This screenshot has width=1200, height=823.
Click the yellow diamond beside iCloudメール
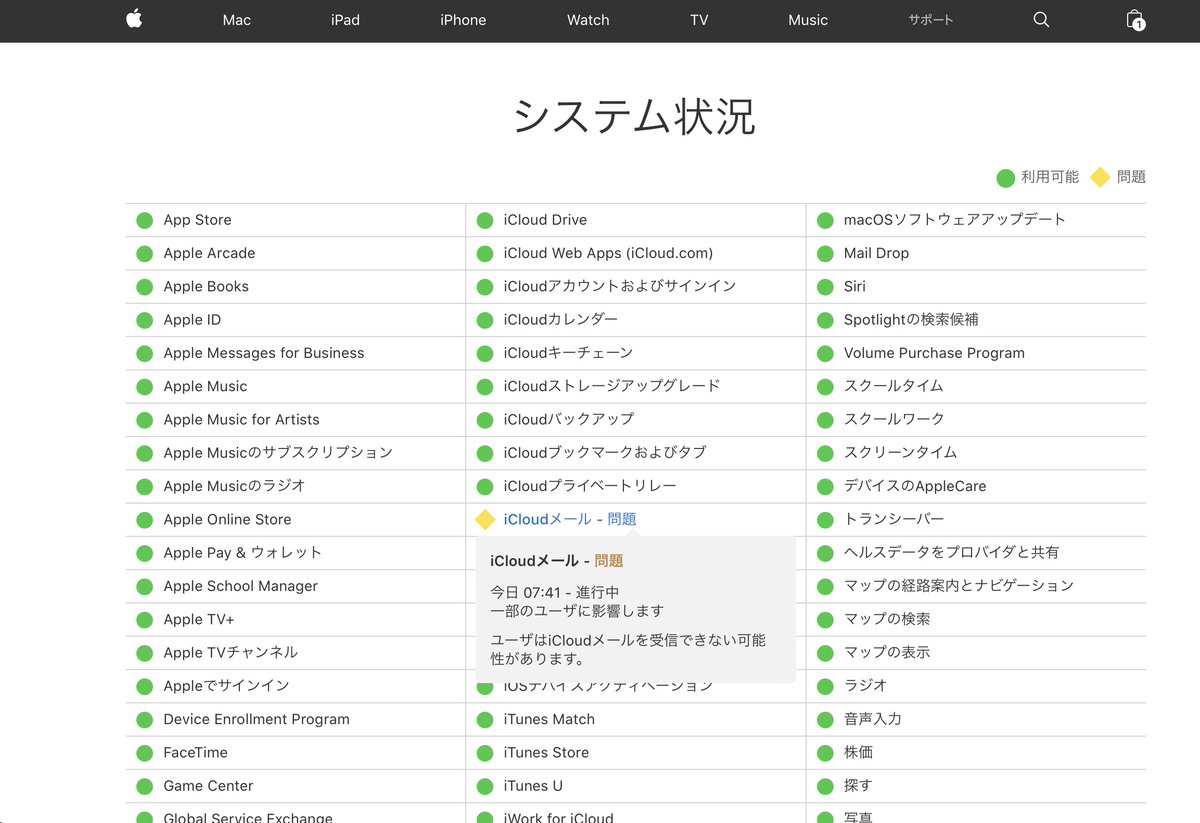pyautogui.click(x=485, y=519)
